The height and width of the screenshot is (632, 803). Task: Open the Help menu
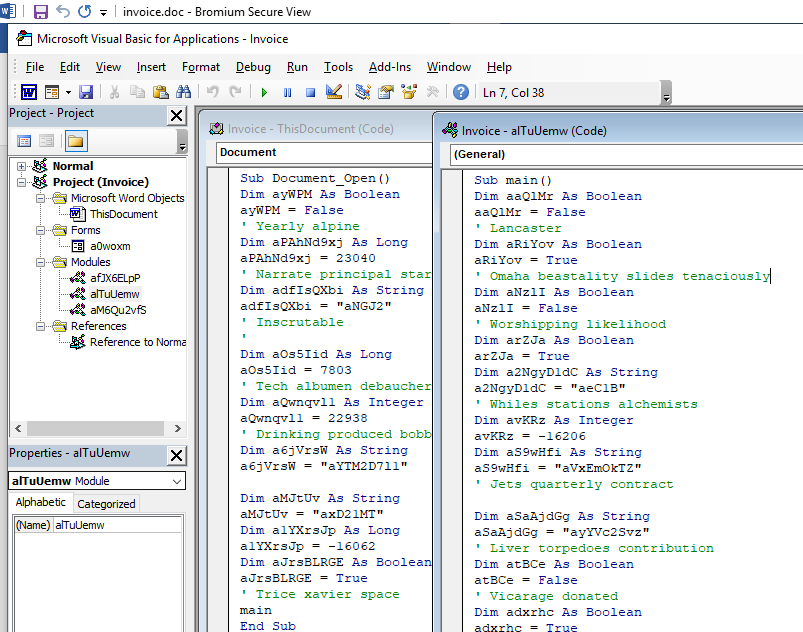tap(499, 67)
